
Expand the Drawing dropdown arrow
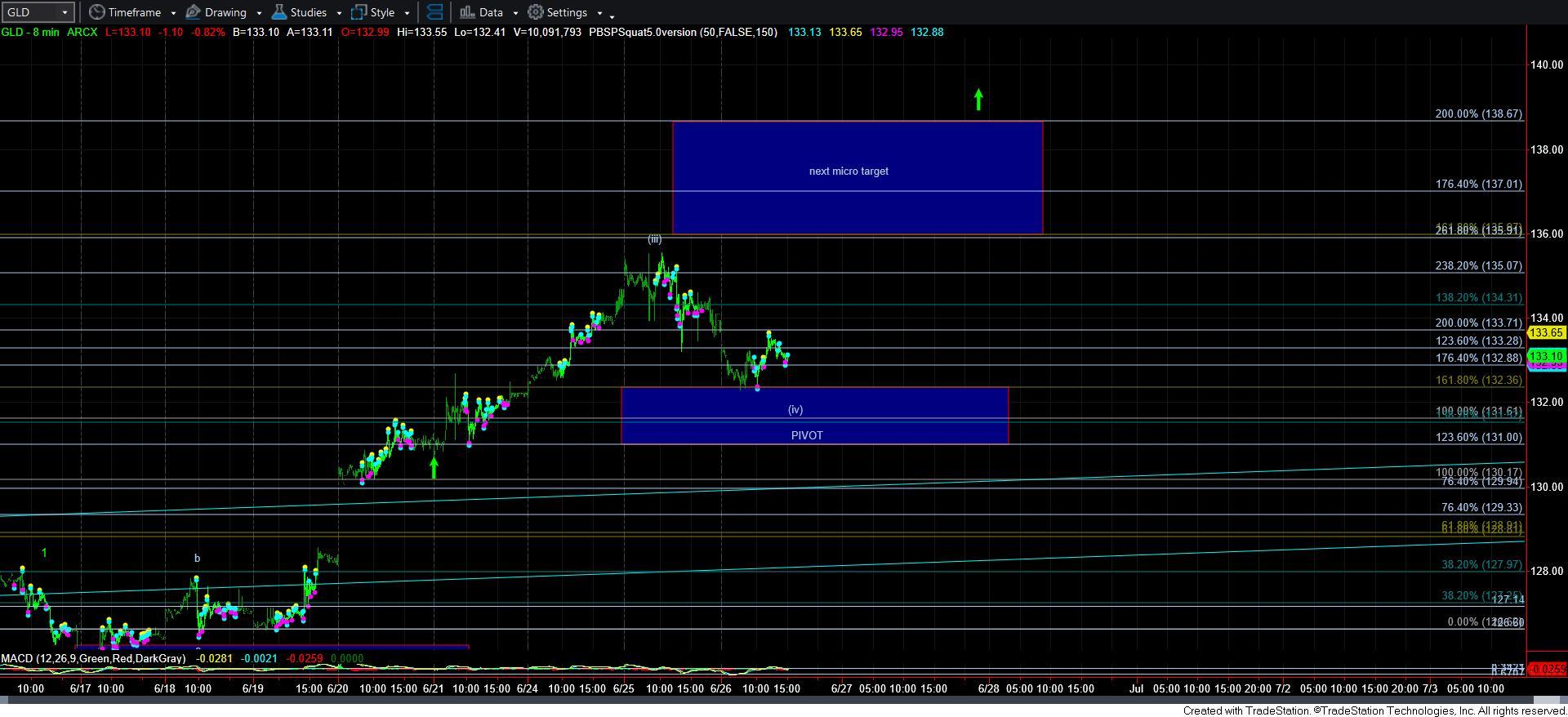(x=258, y=13)
